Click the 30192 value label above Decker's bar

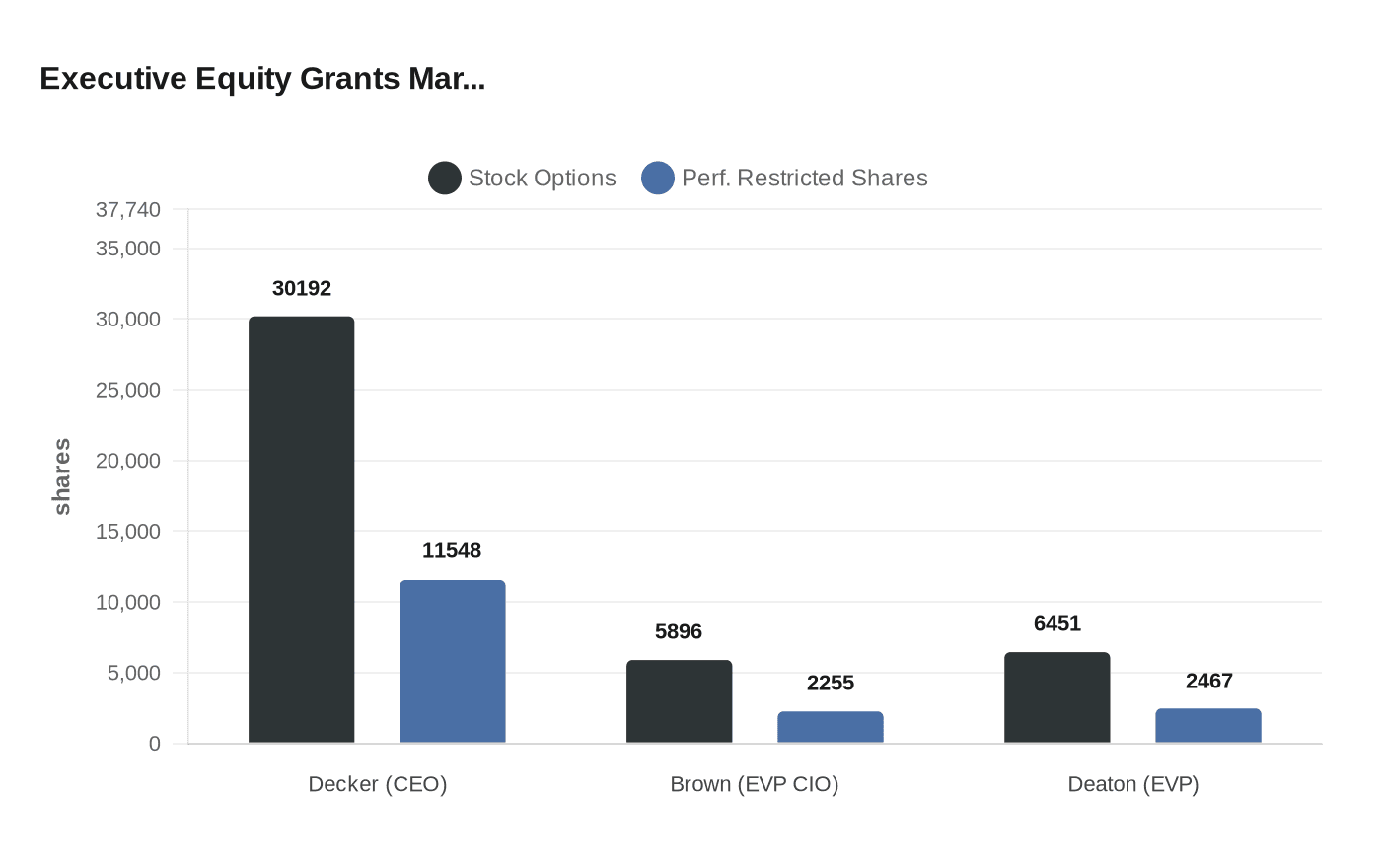[302, 288]
